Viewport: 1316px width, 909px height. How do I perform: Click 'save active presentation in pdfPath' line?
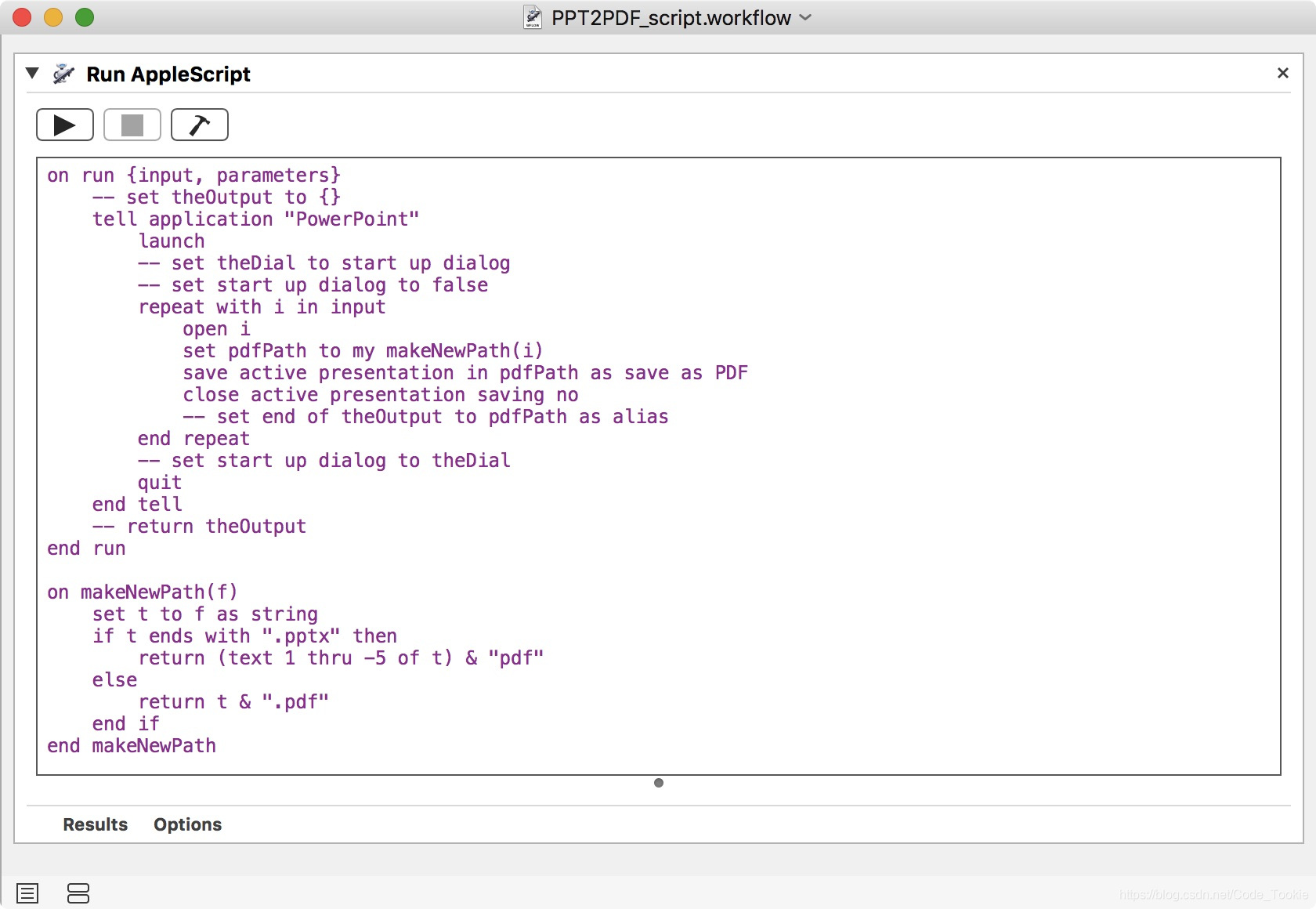pyautogui.click(x=465, y=373)
